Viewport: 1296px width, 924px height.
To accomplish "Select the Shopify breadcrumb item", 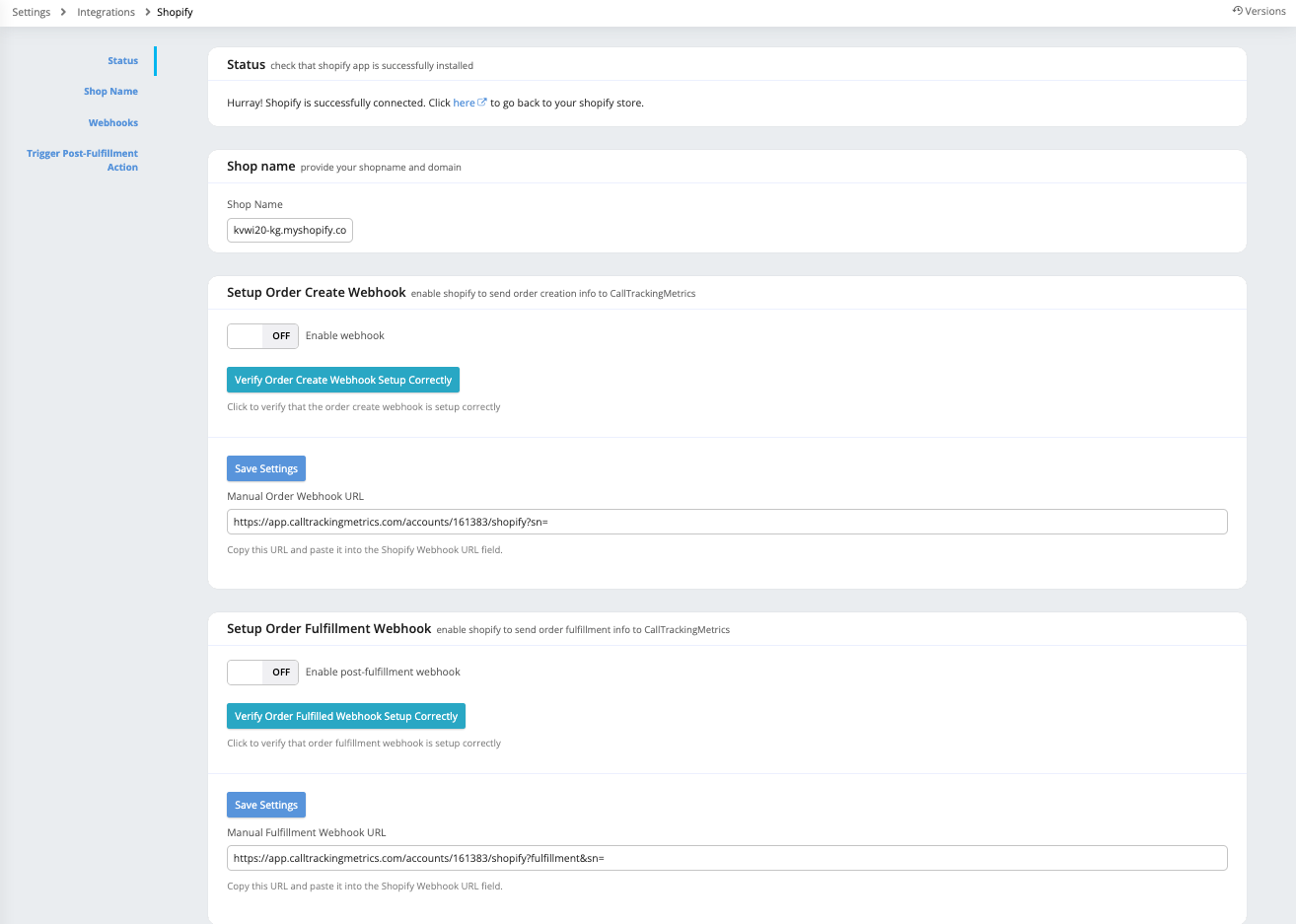I will click(x=175, y=12).
